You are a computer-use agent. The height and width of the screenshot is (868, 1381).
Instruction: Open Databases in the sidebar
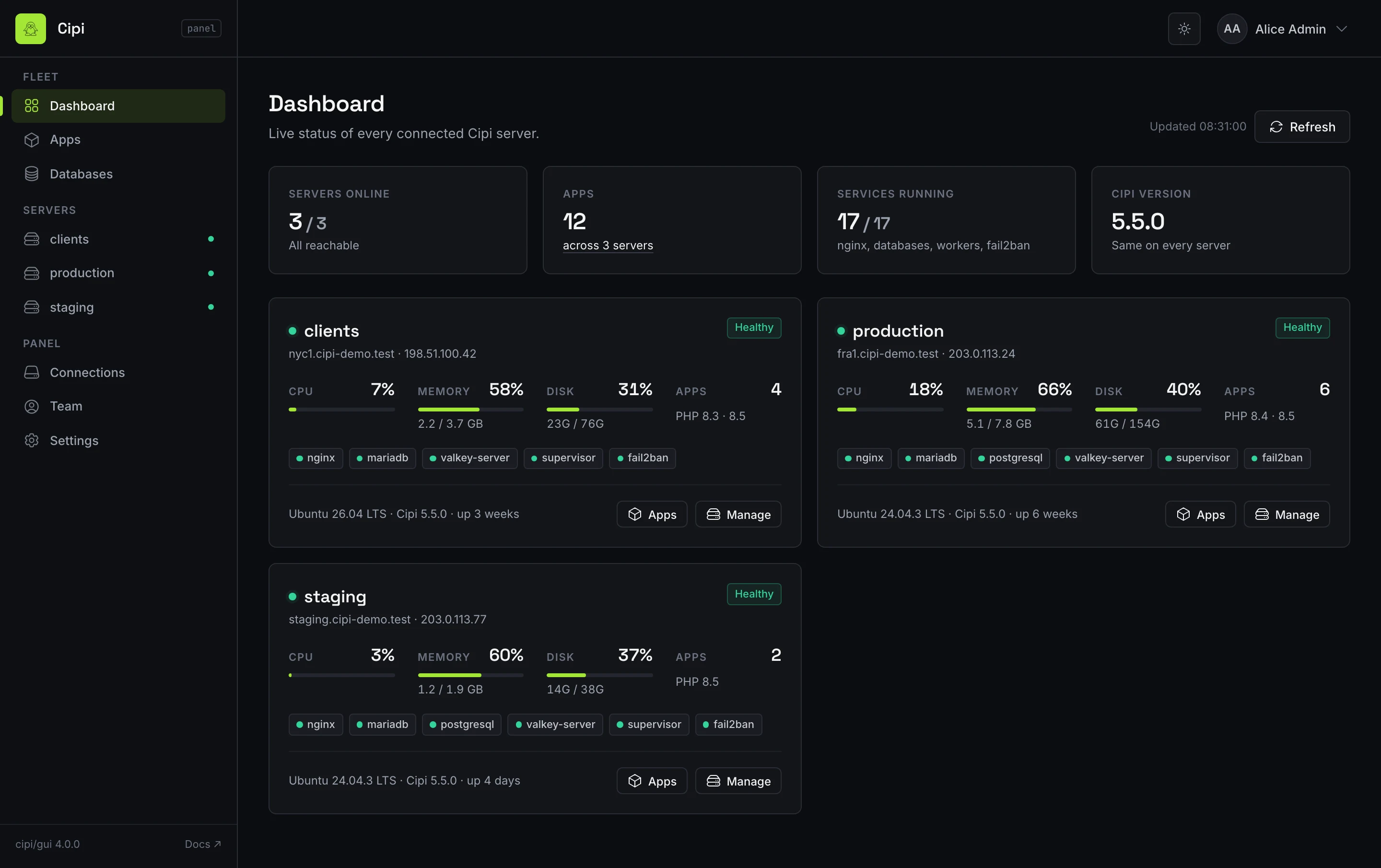pos(118,174)
